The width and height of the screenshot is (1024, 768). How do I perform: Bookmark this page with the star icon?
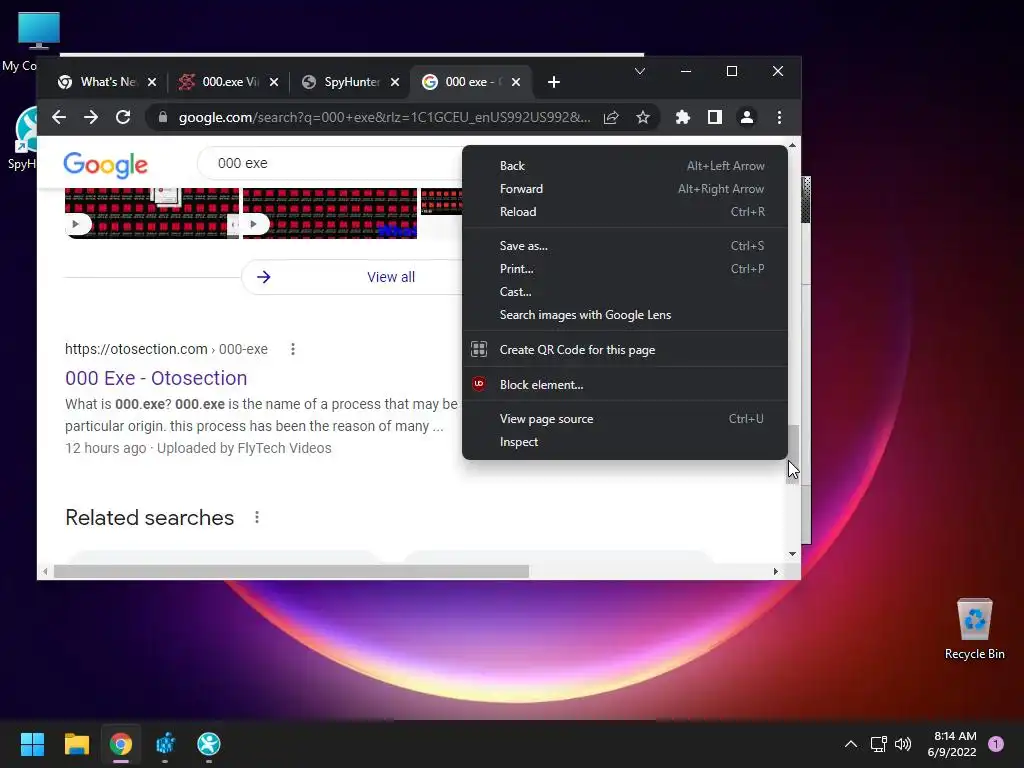pos(643,118)
